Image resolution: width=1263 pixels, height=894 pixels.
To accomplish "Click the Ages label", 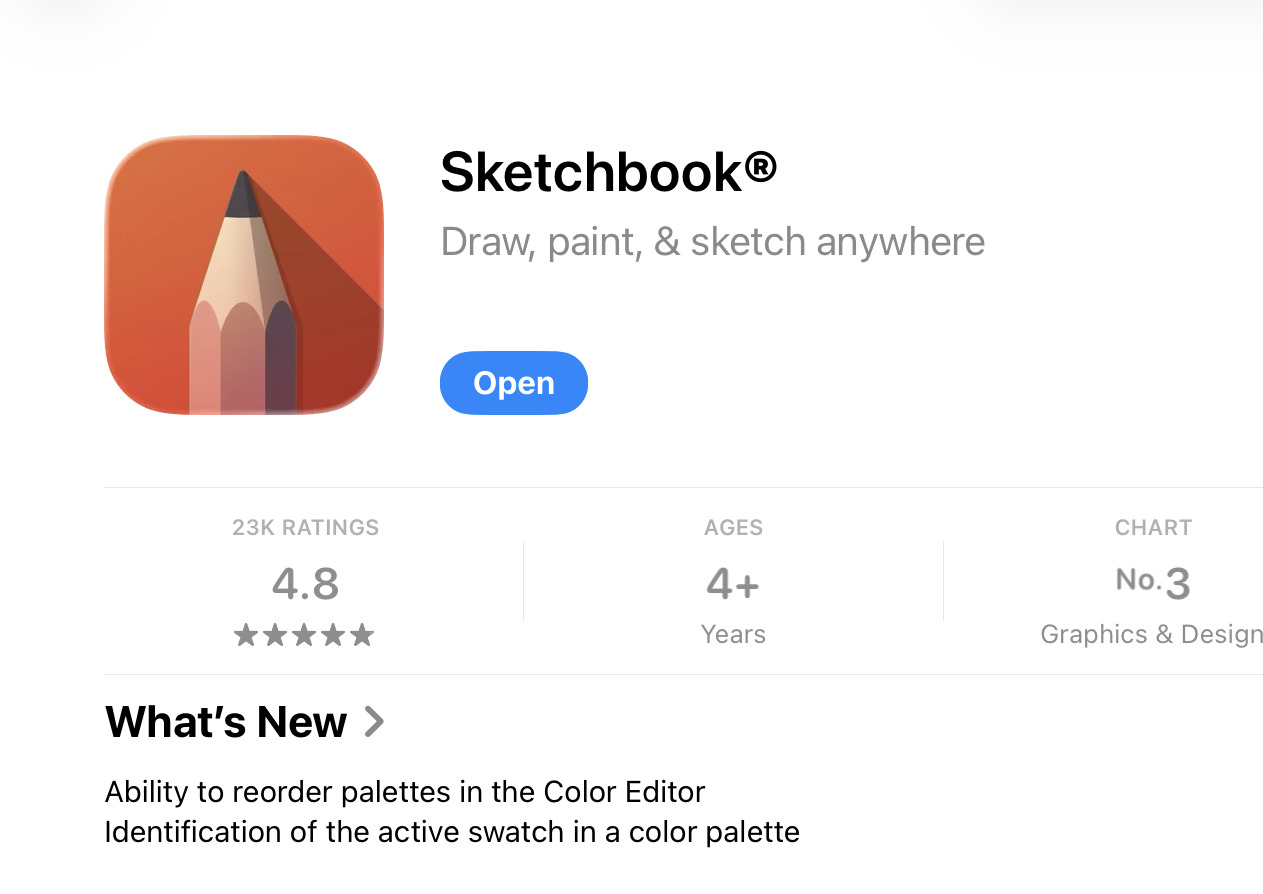I will [733, 527].
